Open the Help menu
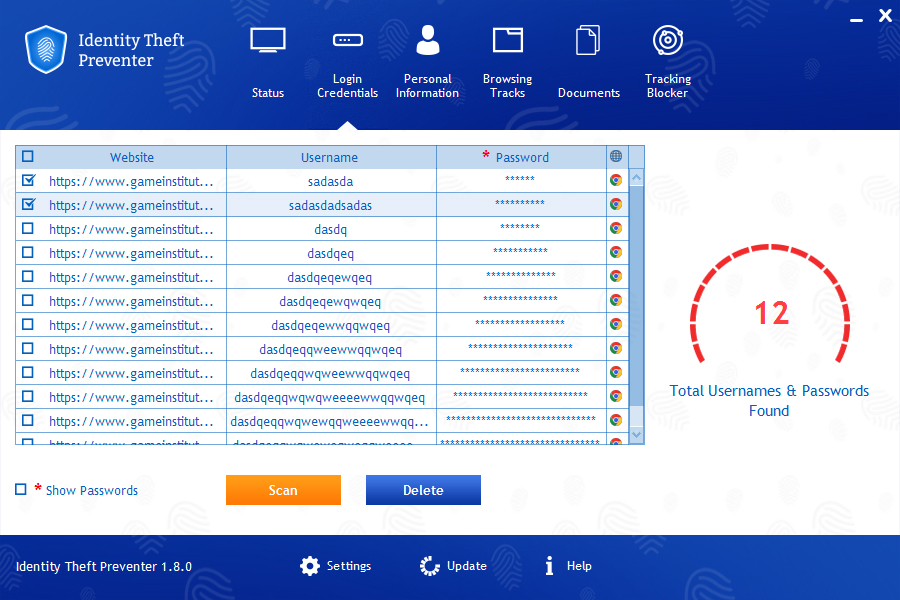 568,565
